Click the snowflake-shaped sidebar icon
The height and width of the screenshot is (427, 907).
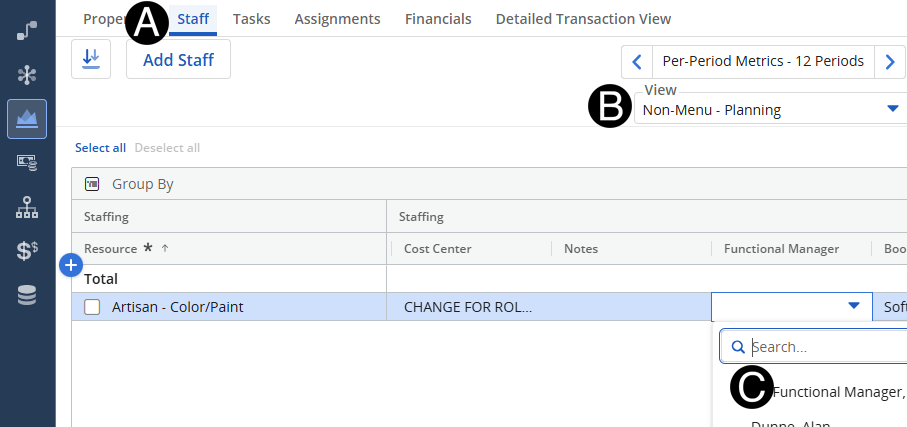tap(28, 74)
